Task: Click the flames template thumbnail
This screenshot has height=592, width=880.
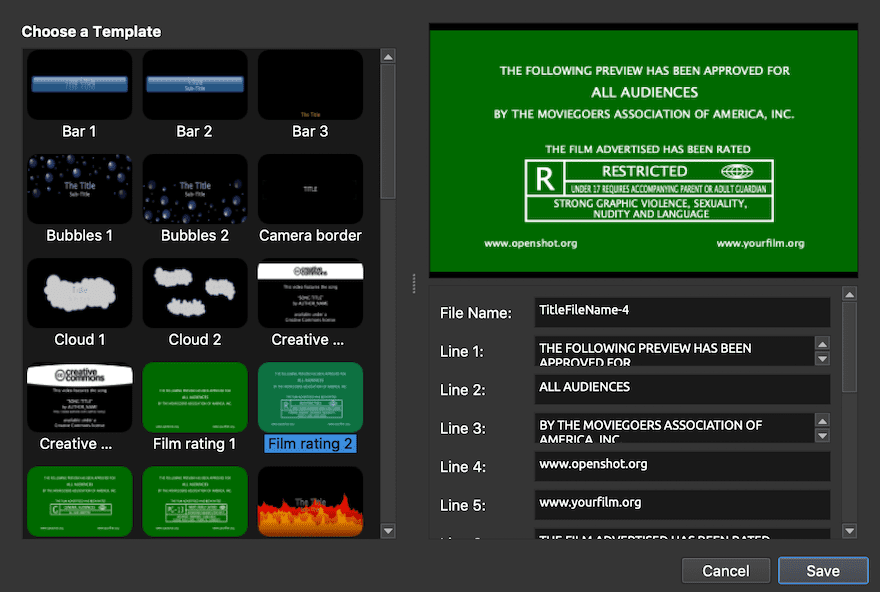Action: [x=310, y=502]
